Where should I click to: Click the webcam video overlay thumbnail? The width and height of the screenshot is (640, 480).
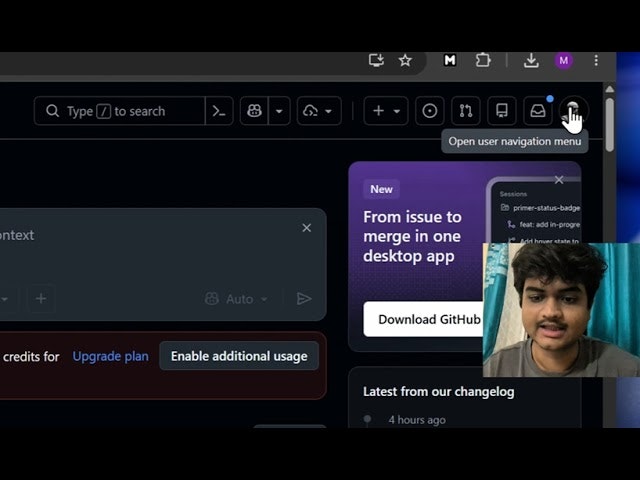(561, 310)
